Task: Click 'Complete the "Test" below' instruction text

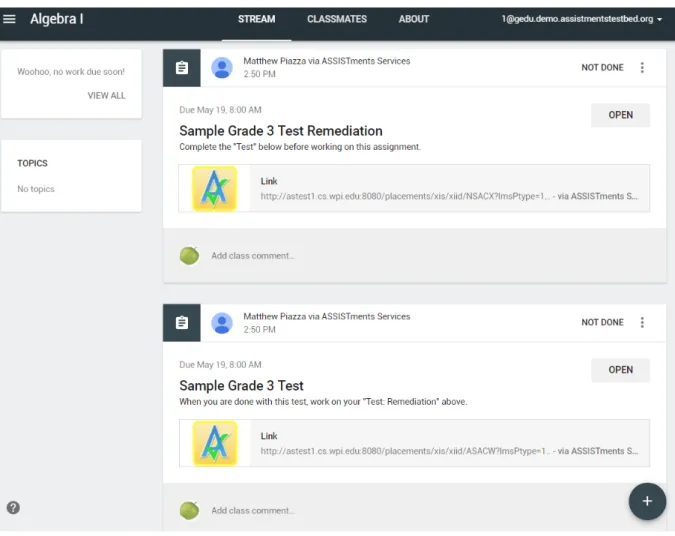Action: tap(300, 147)
